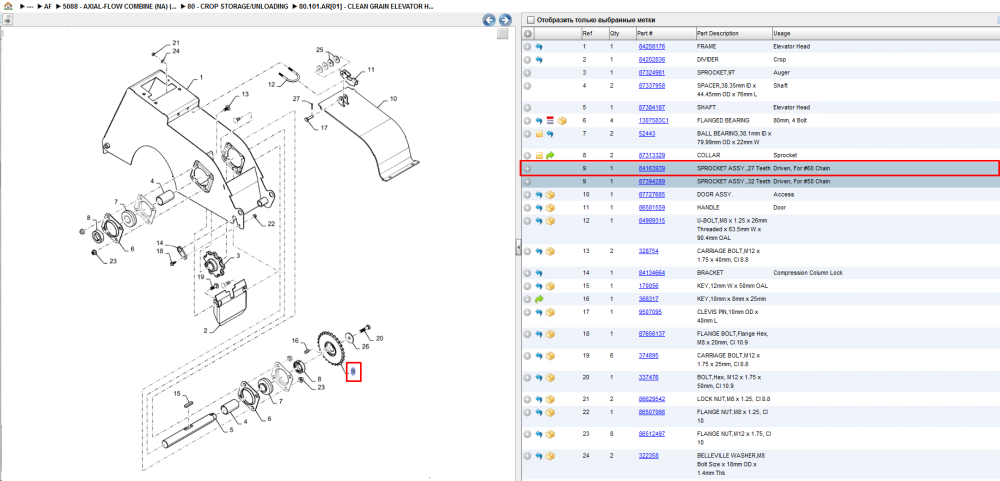The height and width of the screenshot is (481, 1000).
Task: Open part number 84202836 link
Action: tap(651, 59)
